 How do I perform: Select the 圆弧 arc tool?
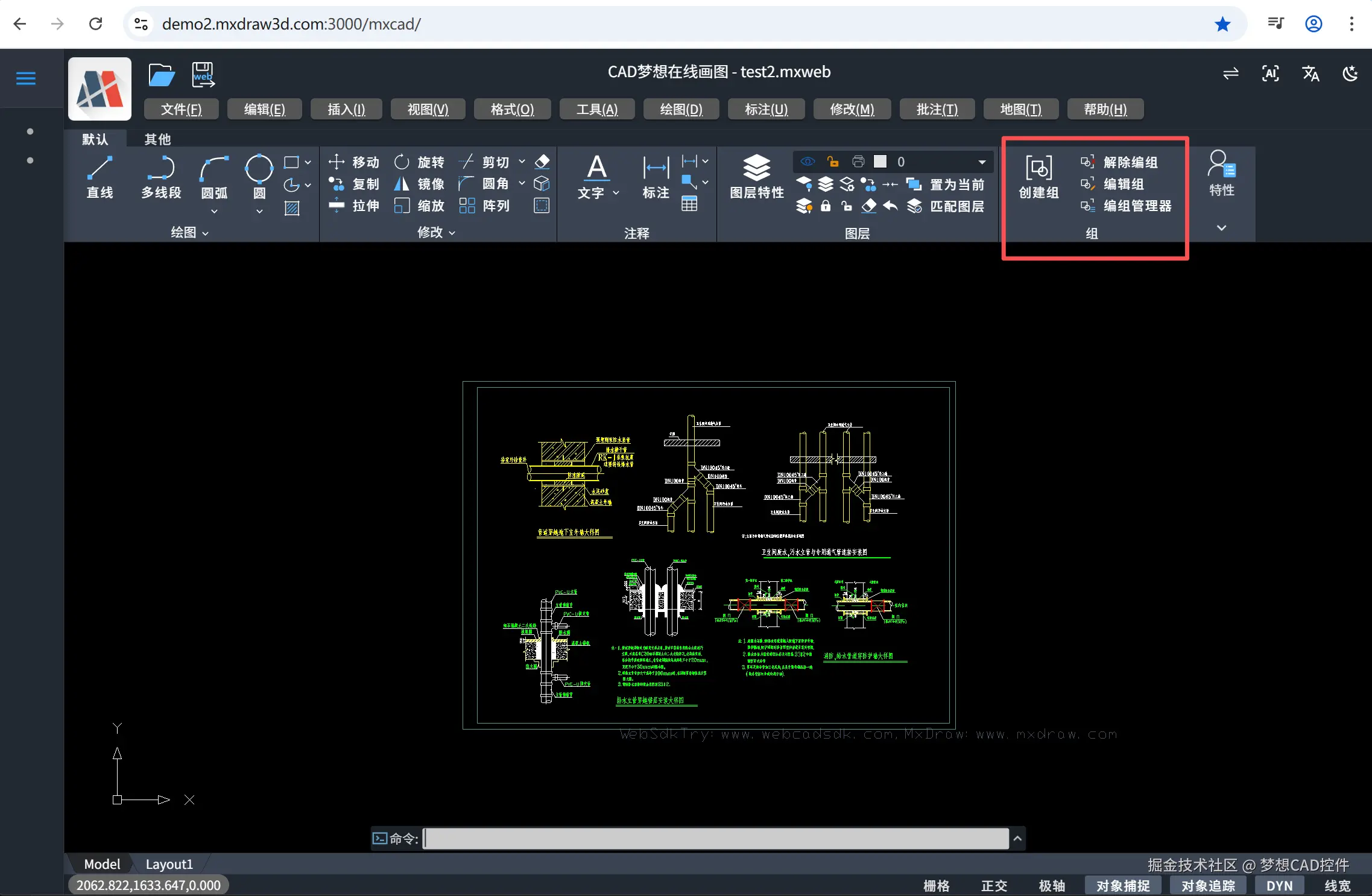[x=214, y=176]
